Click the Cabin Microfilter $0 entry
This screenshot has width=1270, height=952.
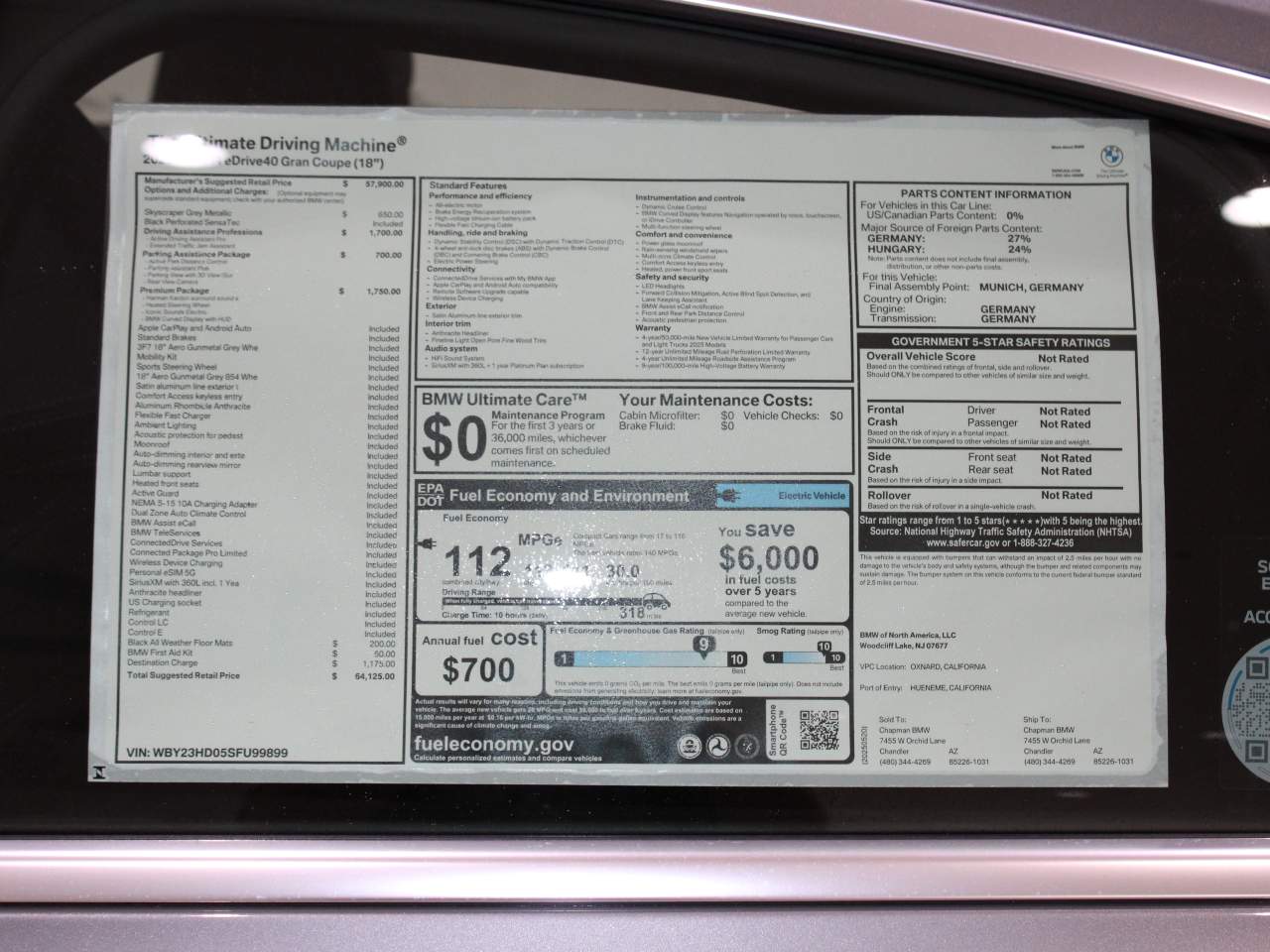[x=678, y=416]
